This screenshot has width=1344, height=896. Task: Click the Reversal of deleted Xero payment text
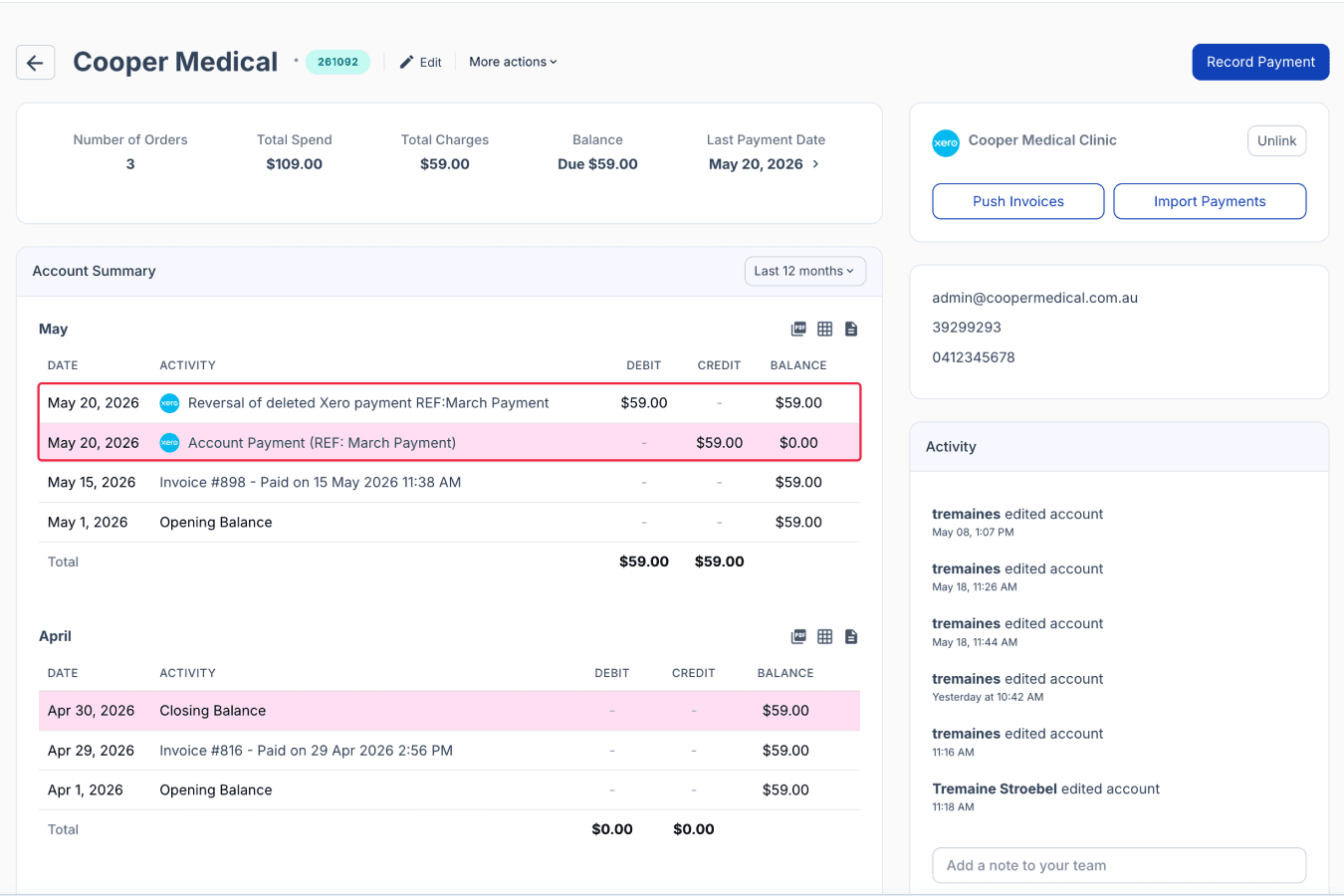(x=368, y=403)
